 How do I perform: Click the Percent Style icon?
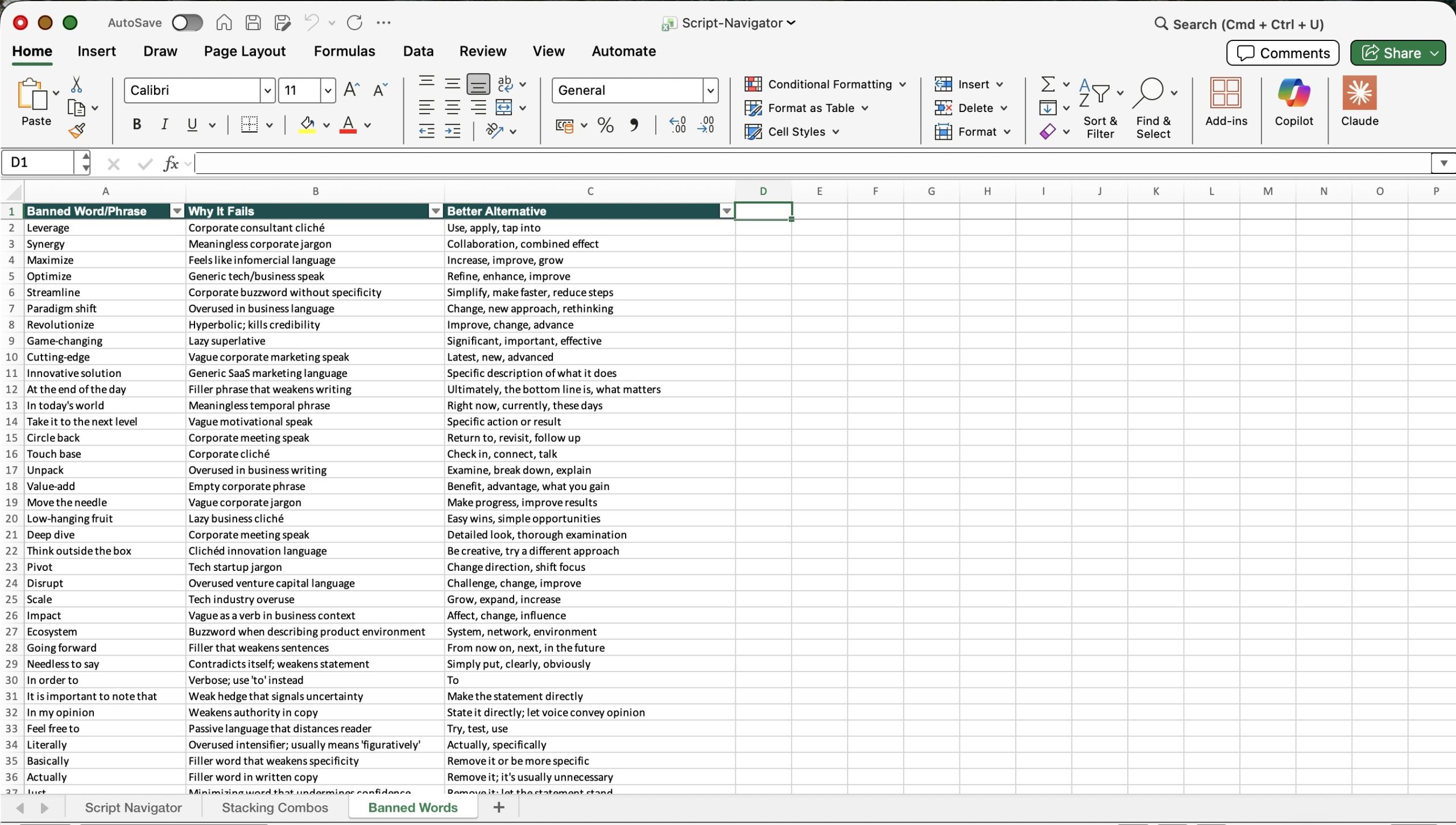605,125
